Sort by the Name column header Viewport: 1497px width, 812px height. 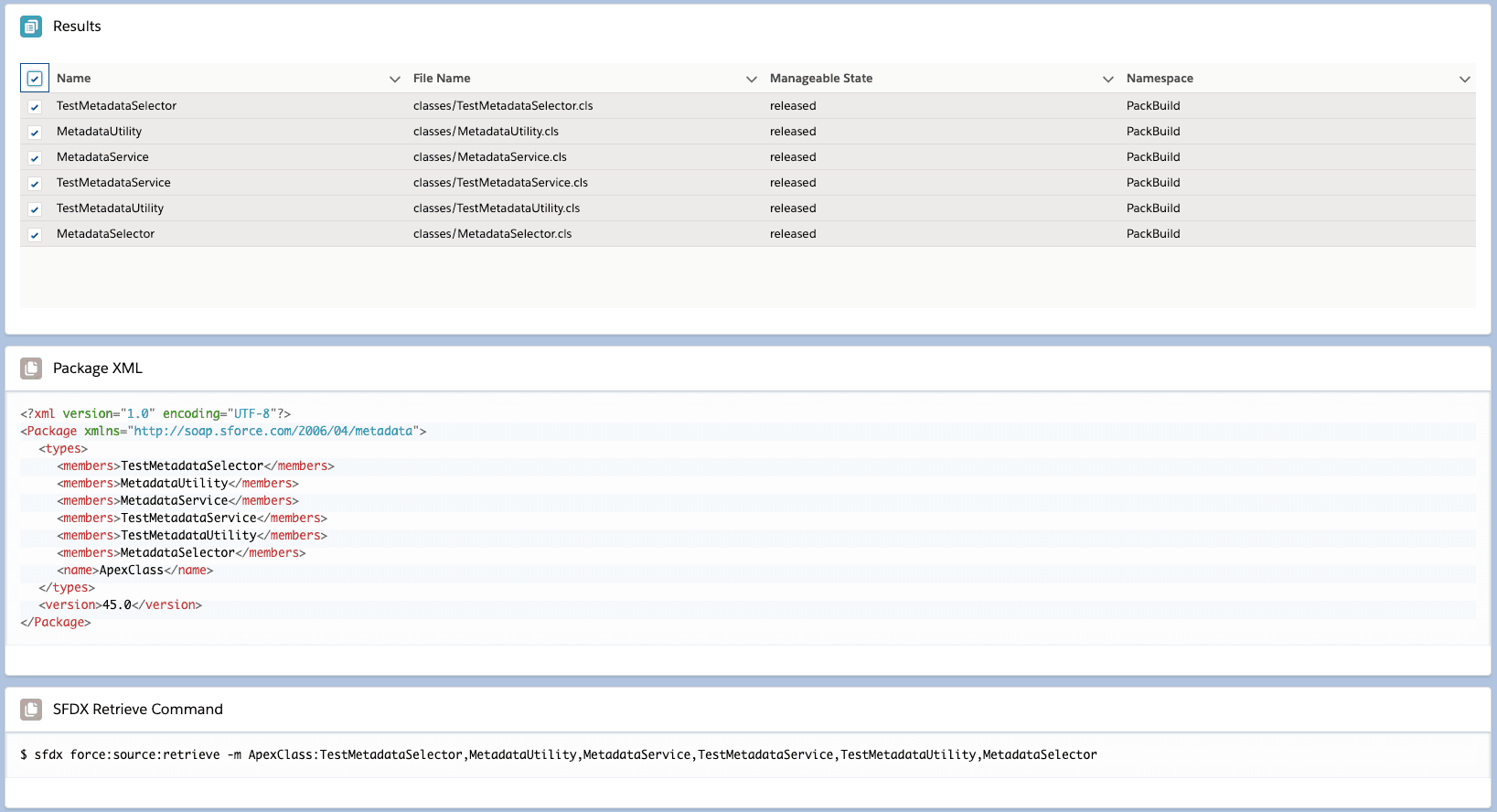pyautogui.click(x=74, y=79)
